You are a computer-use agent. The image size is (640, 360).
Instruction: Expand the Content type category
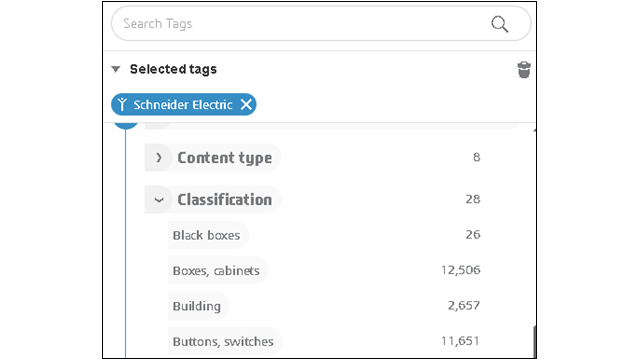(x=159, y=158)
